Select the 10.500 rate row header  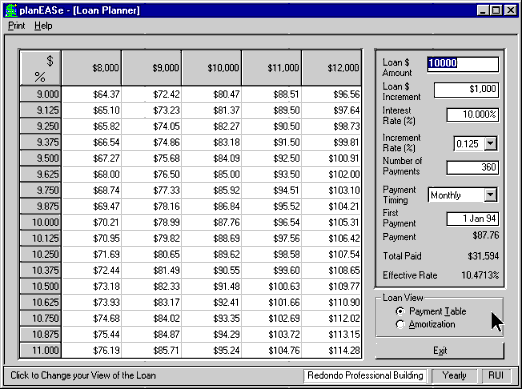click(x=40, y=286)
